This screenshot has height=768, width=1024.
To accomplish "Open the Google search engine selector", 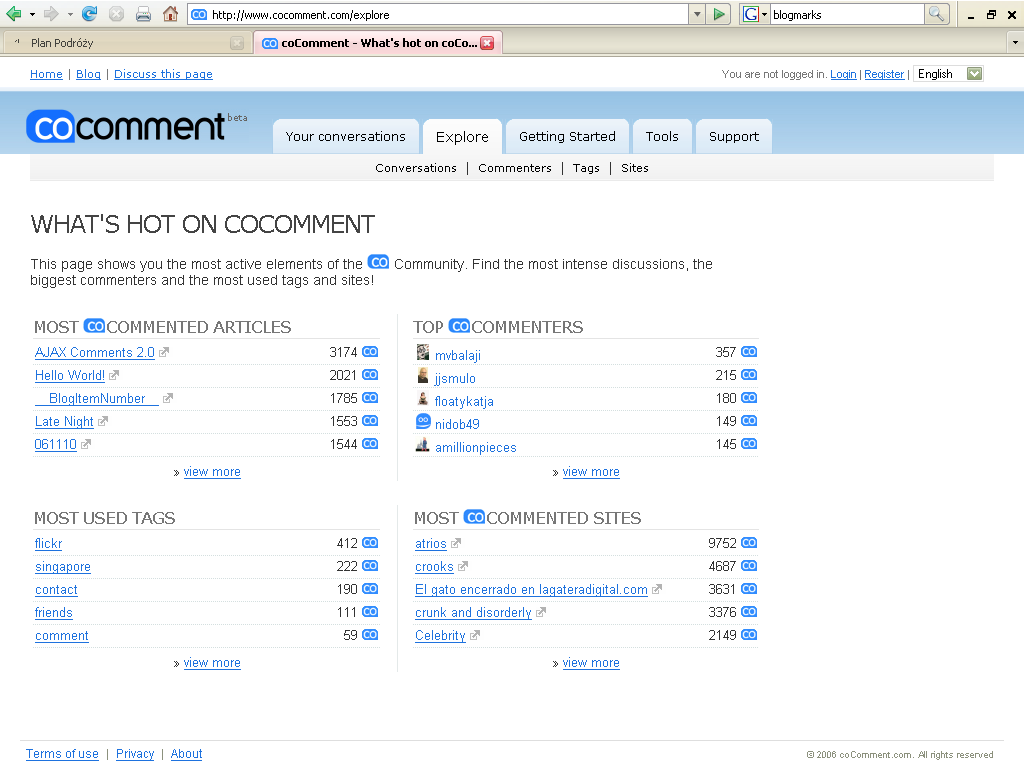I will [756, 14].
